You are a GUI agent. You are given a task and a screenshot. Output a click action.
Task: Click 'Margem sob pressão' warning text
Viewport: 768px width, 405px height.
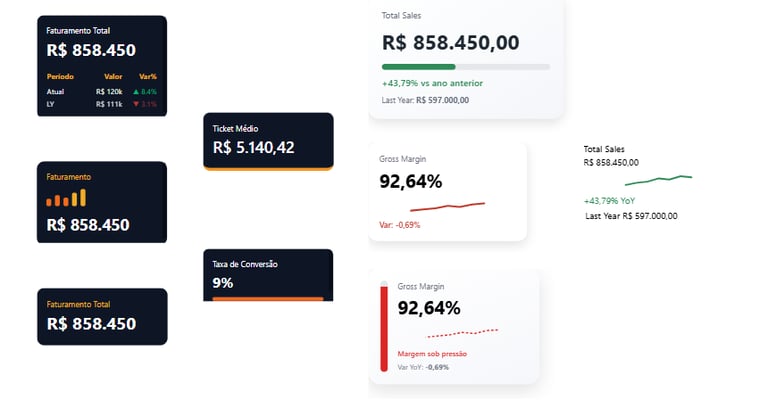click(x=432, y=354)
